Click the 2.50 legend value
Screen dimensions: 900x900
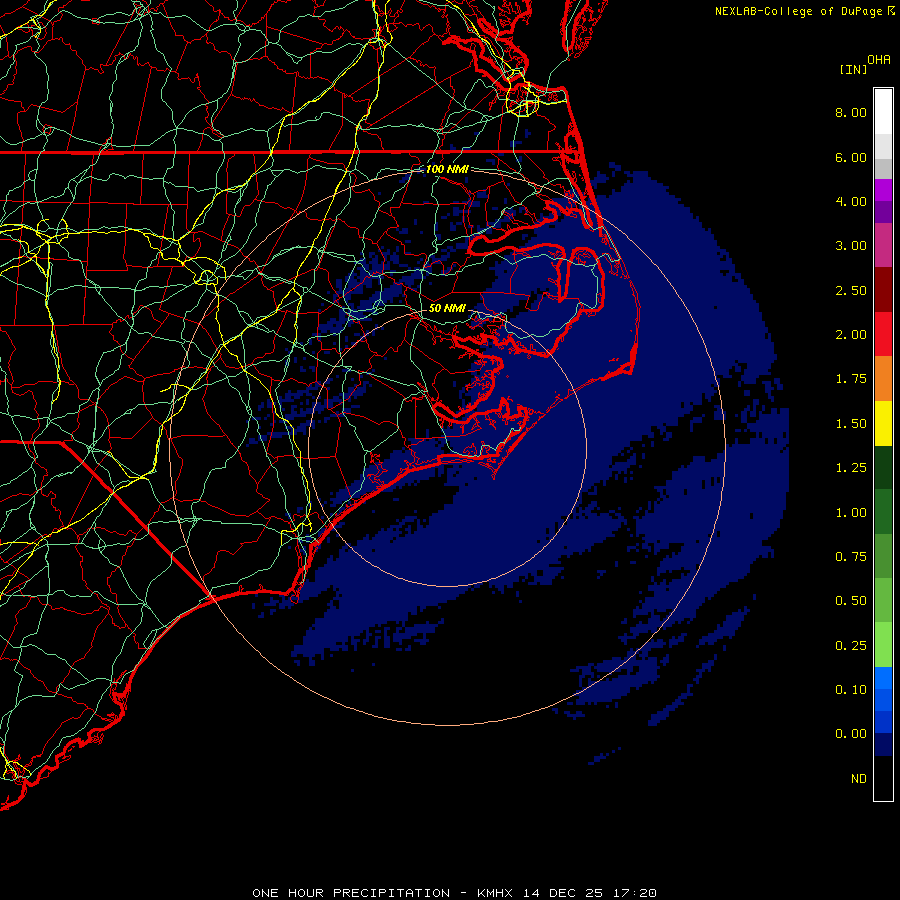pos(851,290)
